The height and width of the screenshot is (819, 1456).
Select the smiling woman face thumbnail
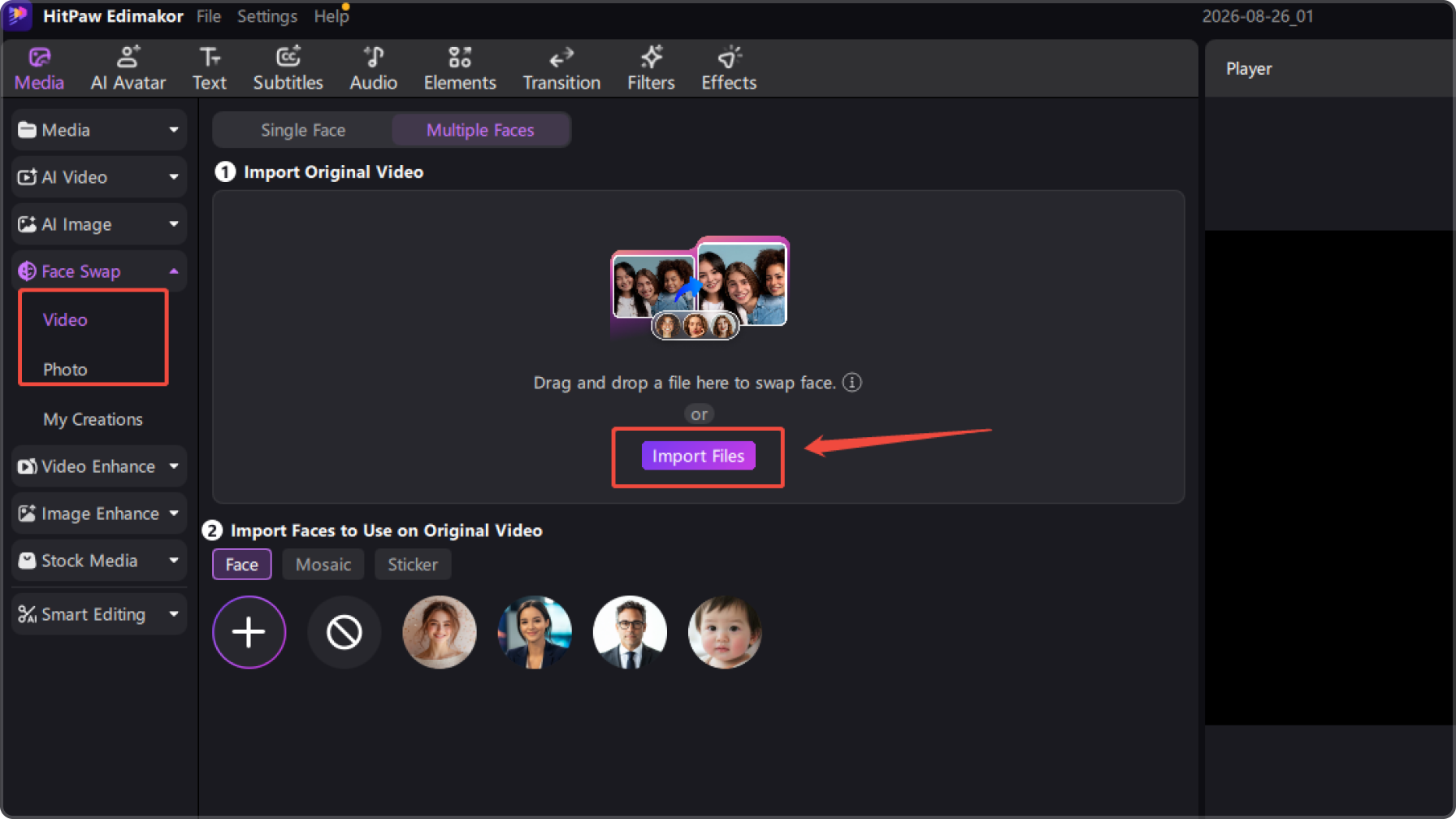pyautogui.click(x=440, y=632)
